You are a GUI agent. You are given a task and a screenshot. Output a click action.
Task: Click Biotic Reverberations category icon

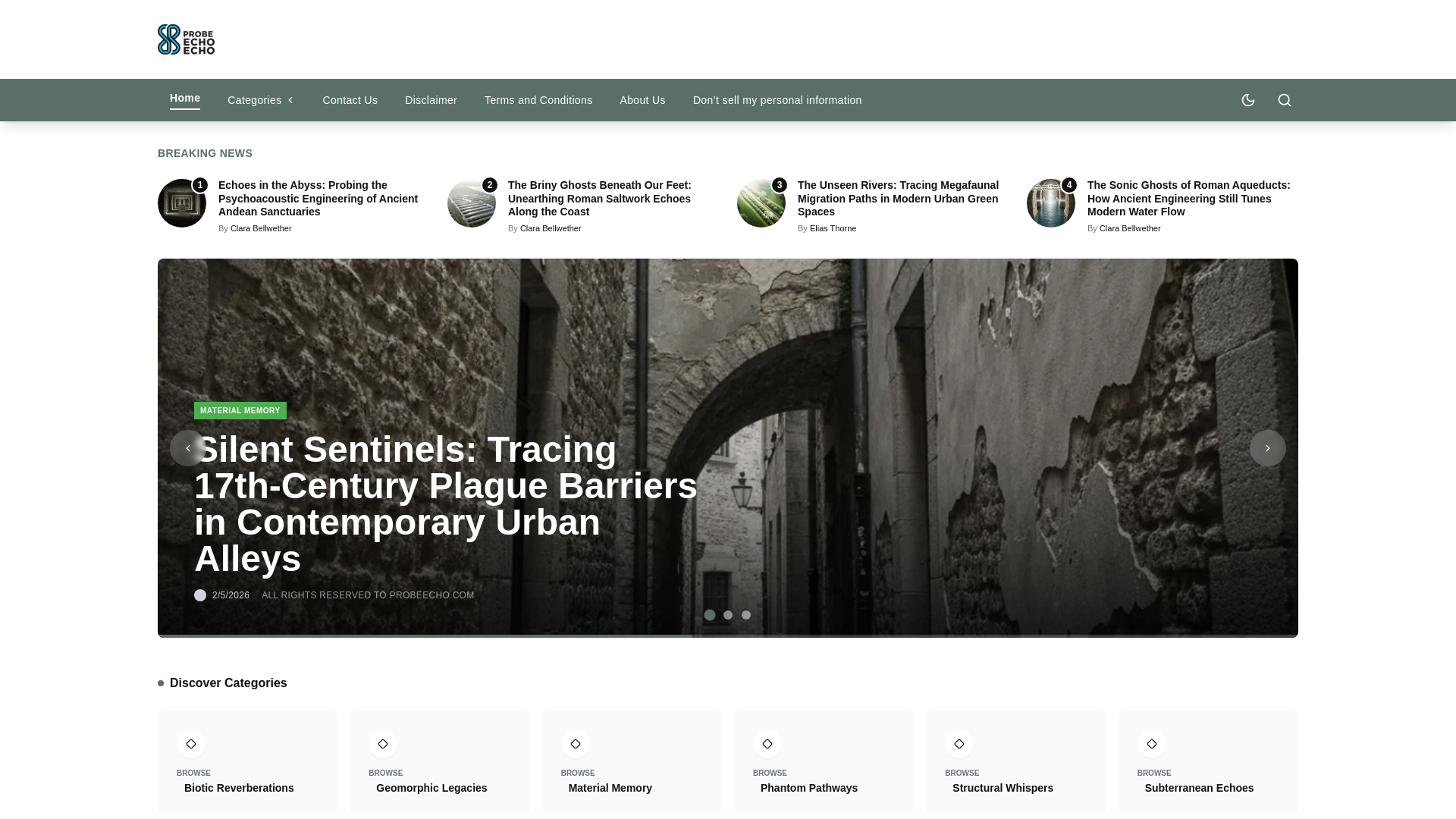[x=191, y=744]
